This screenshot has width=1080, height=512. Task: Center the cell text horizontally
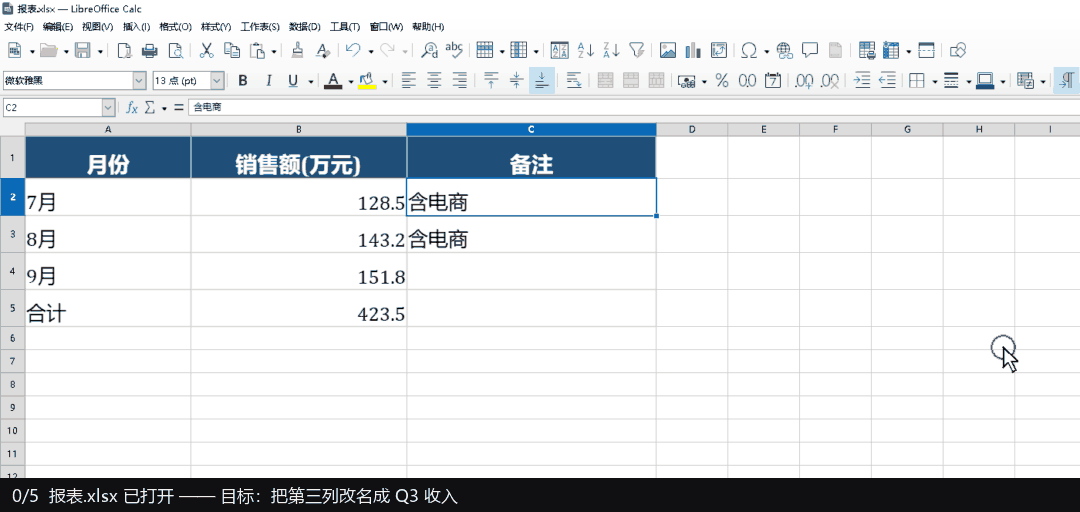tap(434, 81)
